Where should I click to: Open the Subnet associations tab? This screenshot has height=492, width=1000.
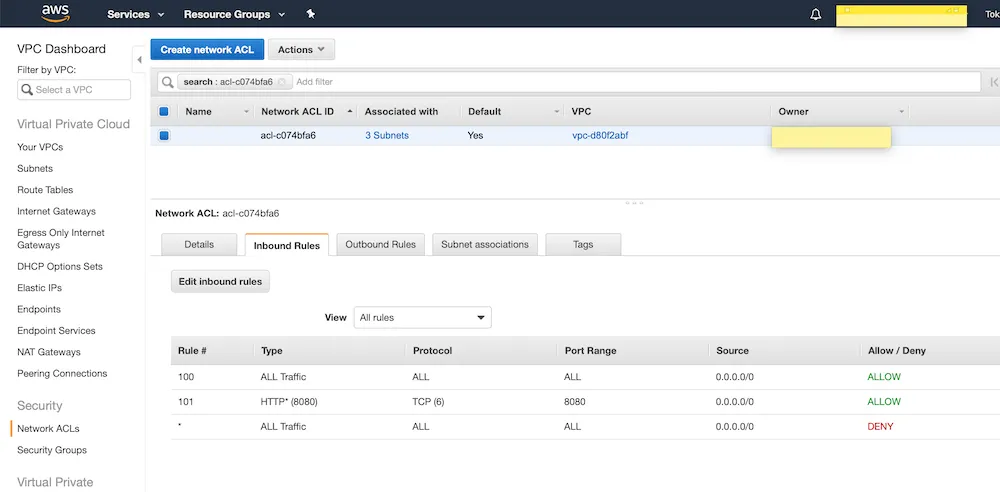[x=485, y=244]
